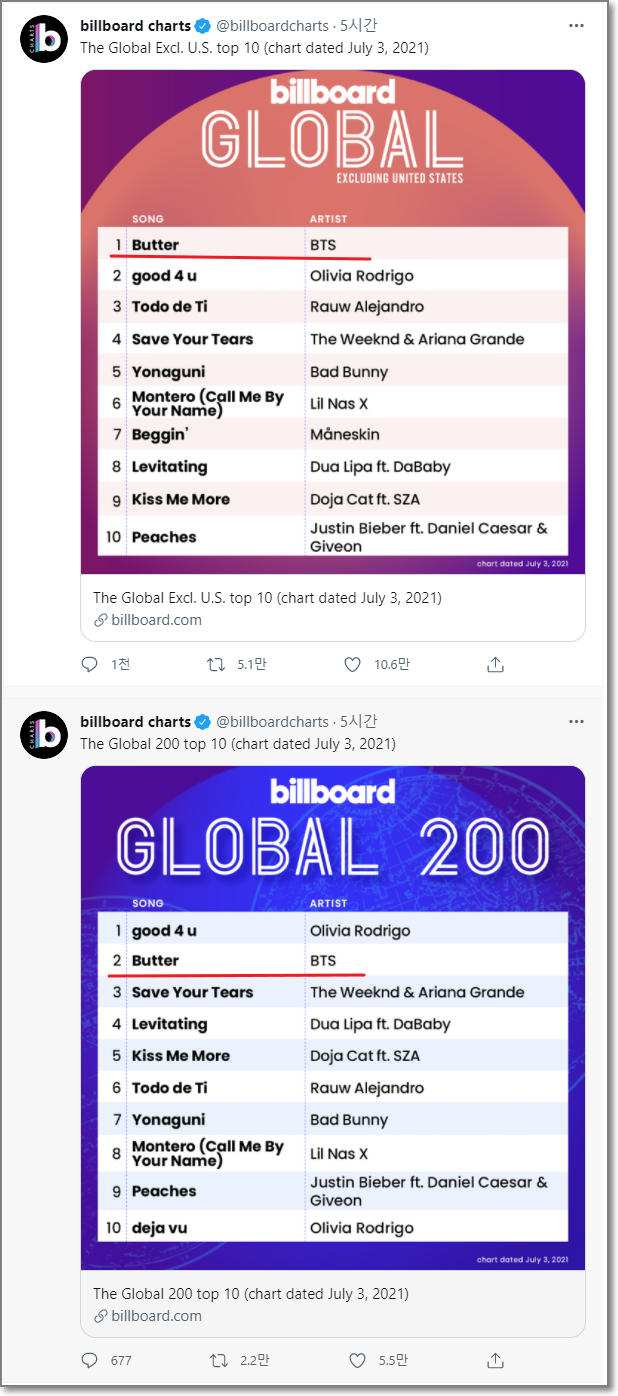Screen dimensions: 618x1396
Task: Open @billboardcharts handle in second tweet
Action: coord(272,722)
